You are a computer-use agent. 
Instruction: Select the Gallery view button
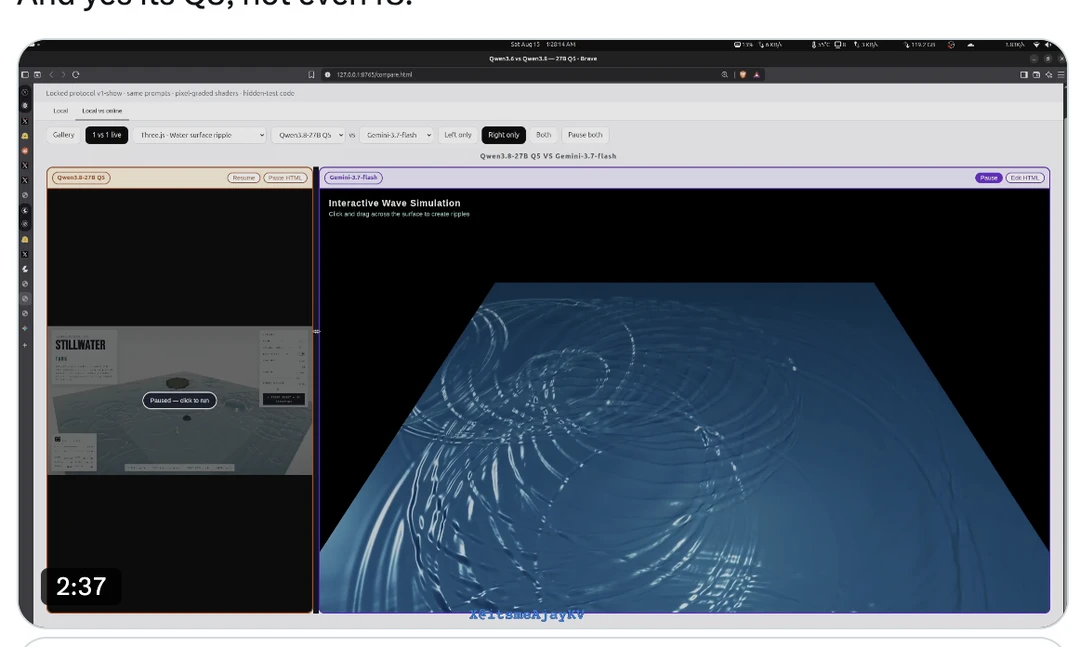tap(63, 135)
